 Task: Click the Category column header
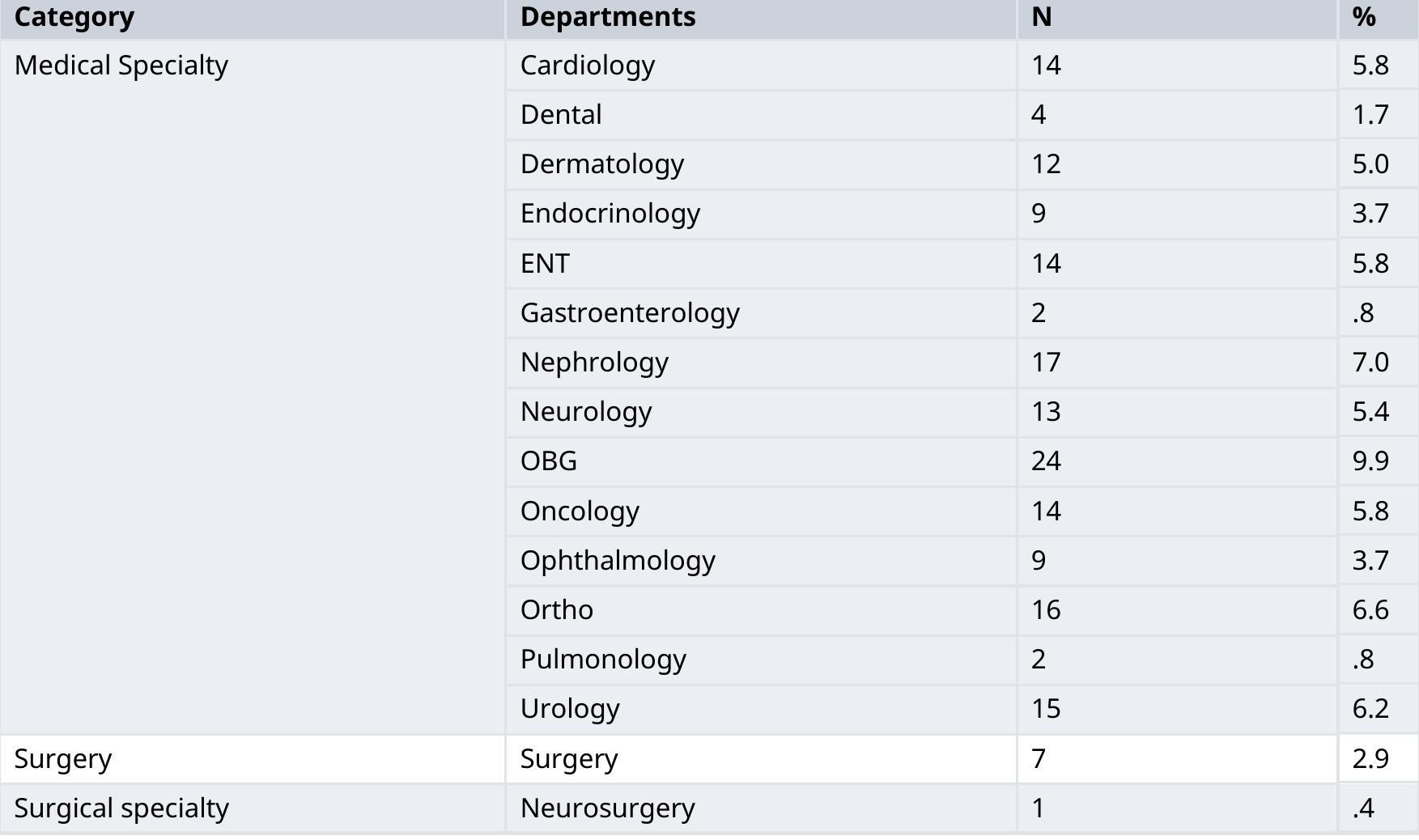[x=74, y=17]
